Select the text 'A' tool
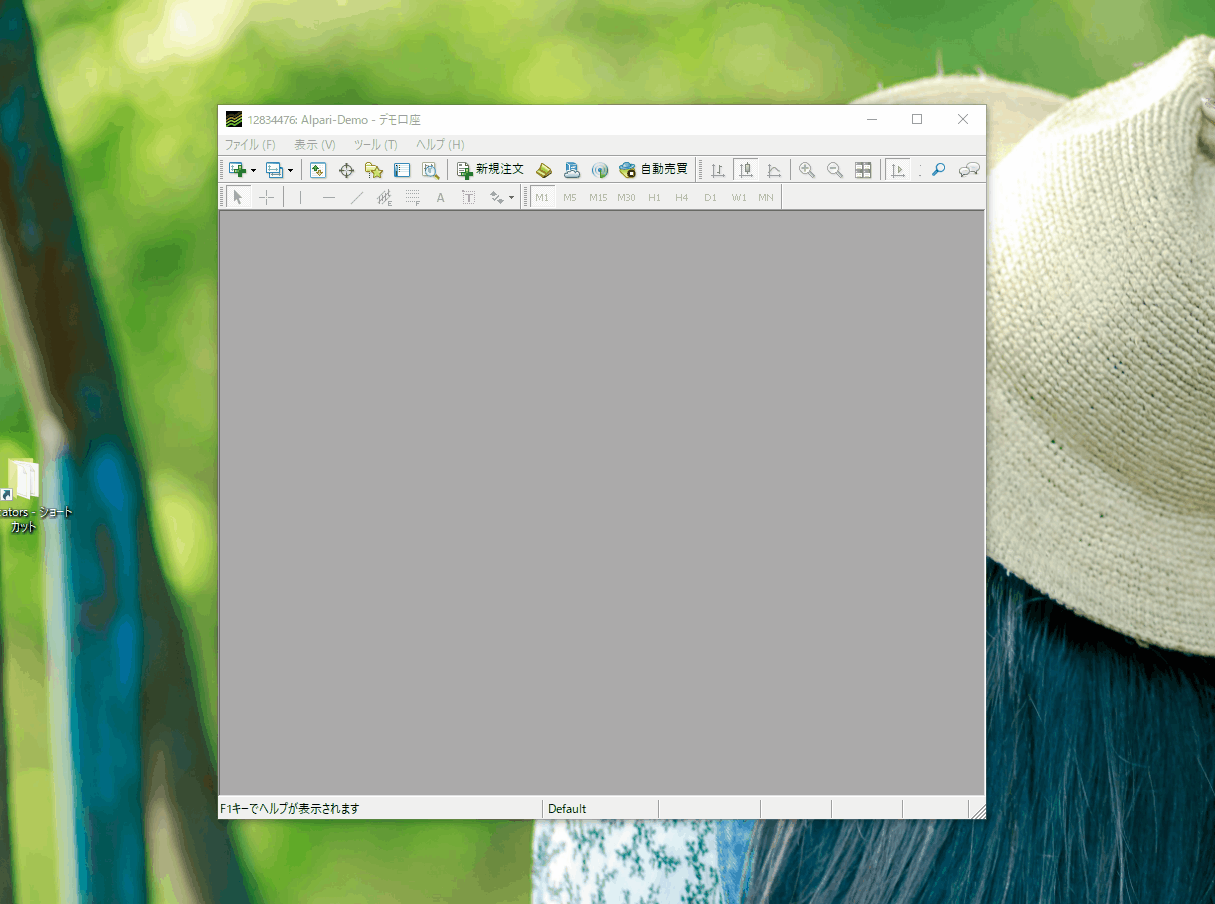This screenshot has height=904, width=1215. click(440, 197)
